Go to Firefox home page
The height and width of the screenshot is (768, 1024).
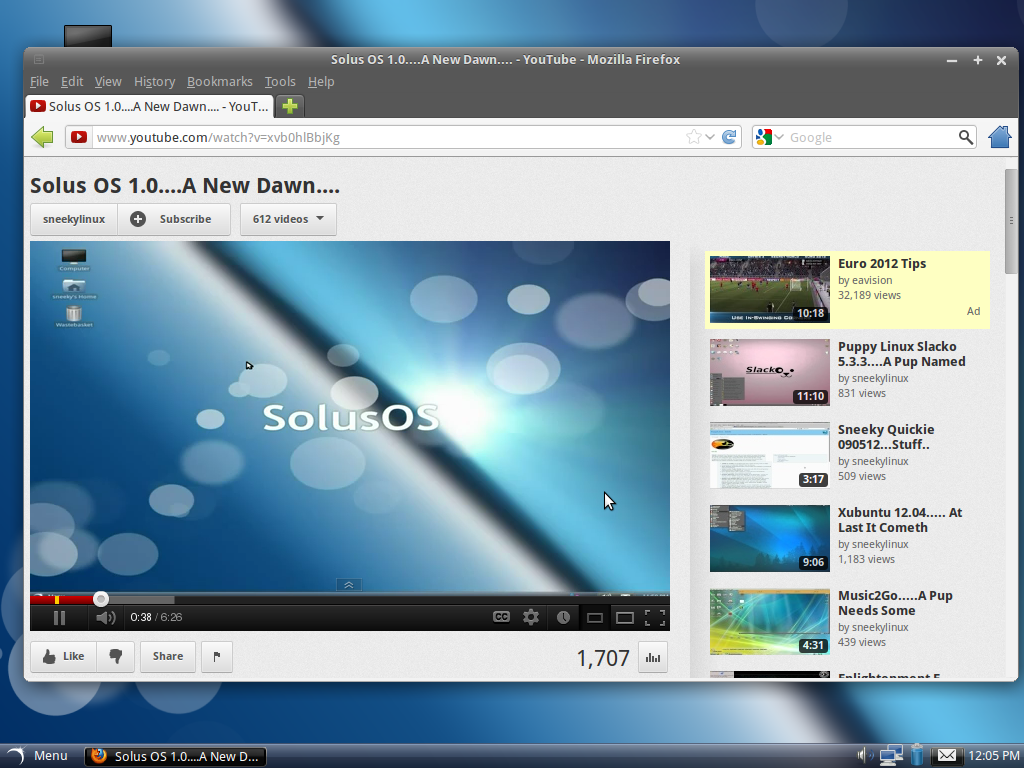point(999,137)
